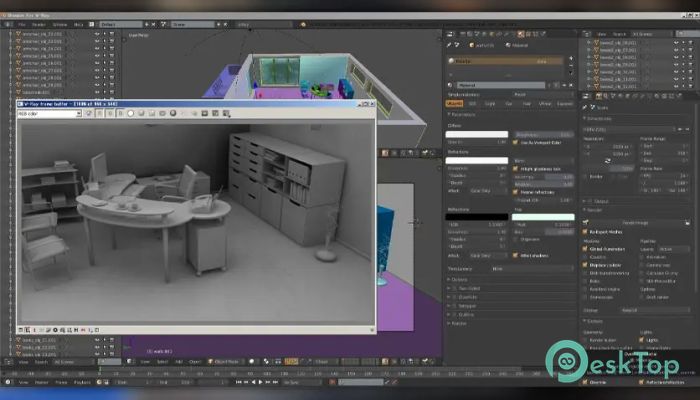Click the Refraction black color swatch
The width and height of the screenshot is (700, 400).
[477, 217]
